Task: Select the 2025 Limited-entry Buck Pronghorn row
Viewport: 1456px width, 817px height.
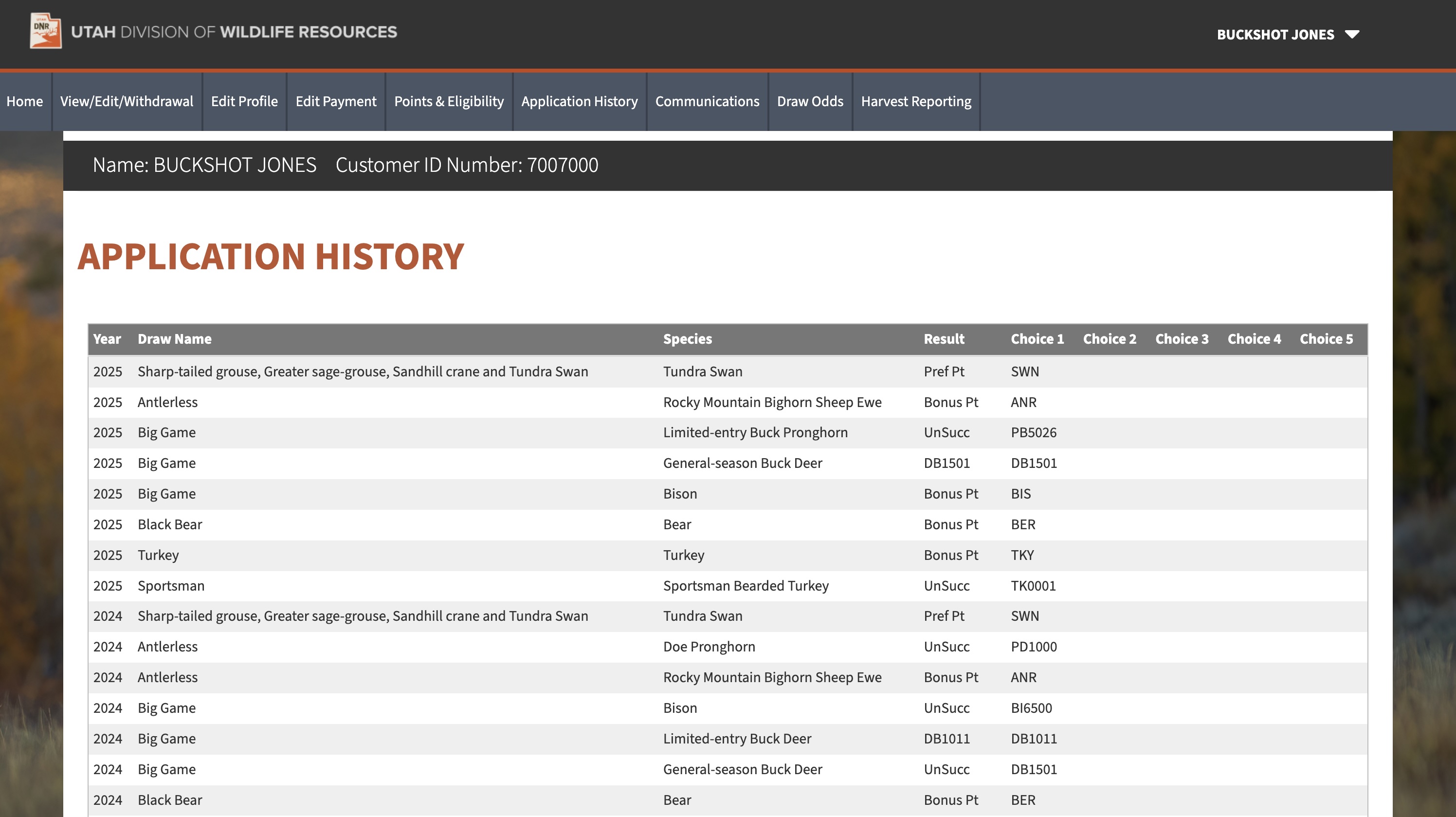Action: [755, 432]
